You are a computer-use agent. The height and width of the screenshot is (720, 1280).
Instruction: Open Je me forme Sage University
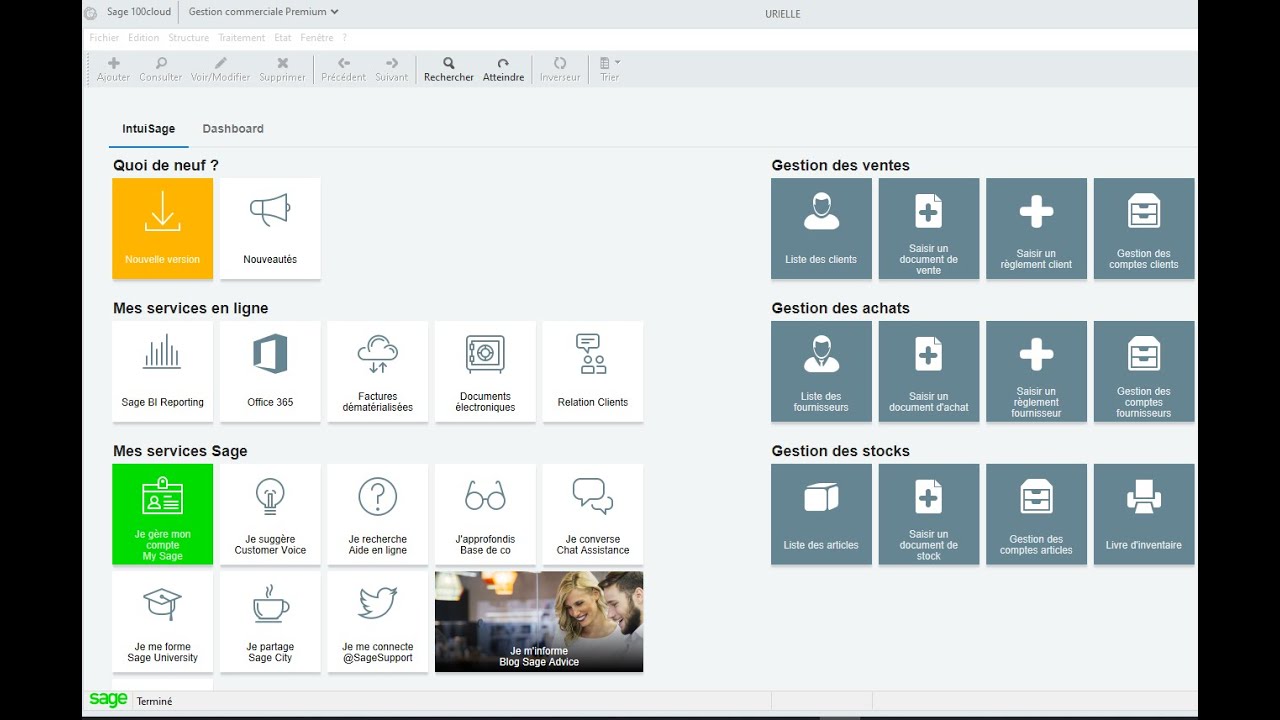click(x=162, y=621)
